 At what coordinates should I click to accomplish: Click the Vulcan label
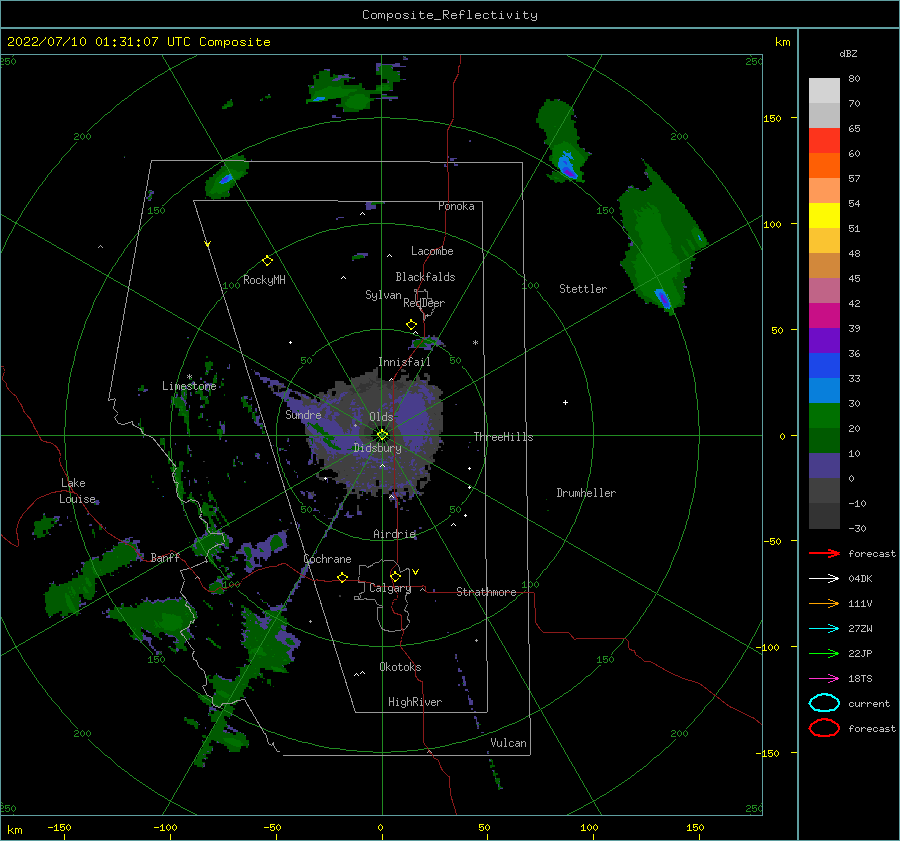(x=508, y=743)
